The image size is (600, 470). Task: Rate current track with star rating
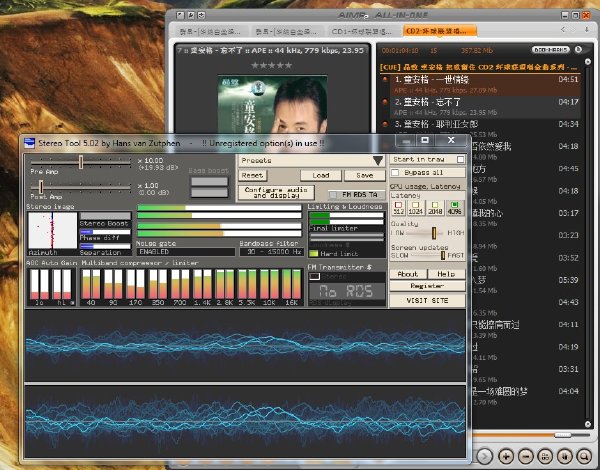point(271,65)
